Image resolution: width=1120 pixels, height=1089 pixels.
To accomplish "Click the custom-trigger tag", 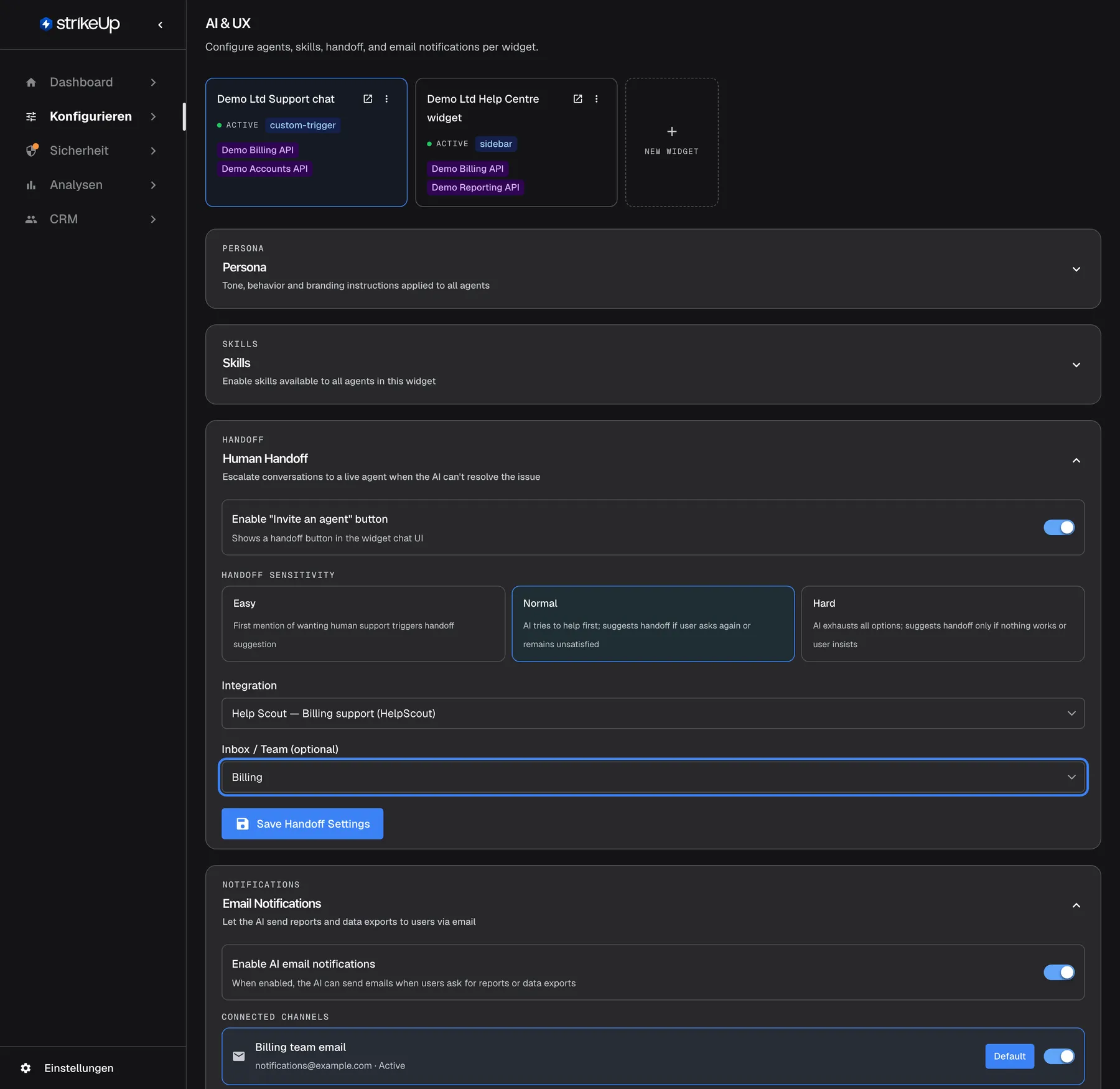I will pyautogui.click(x=302, y=125).
